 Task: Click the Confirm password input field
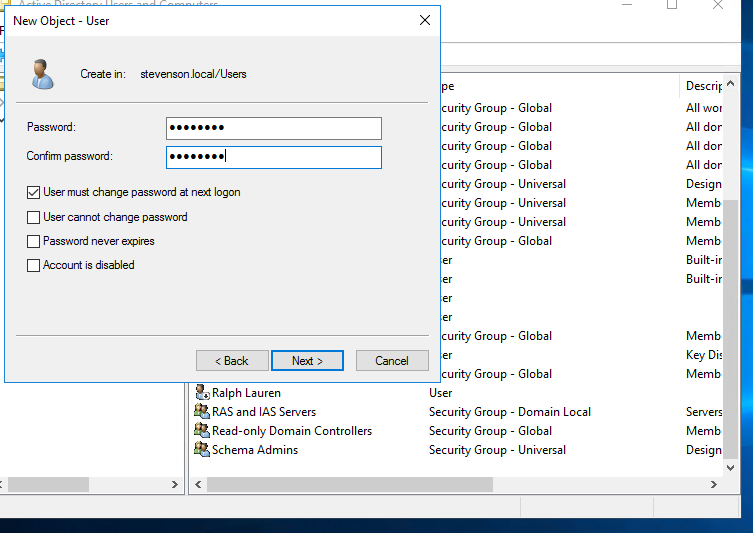tap(274, 157)
